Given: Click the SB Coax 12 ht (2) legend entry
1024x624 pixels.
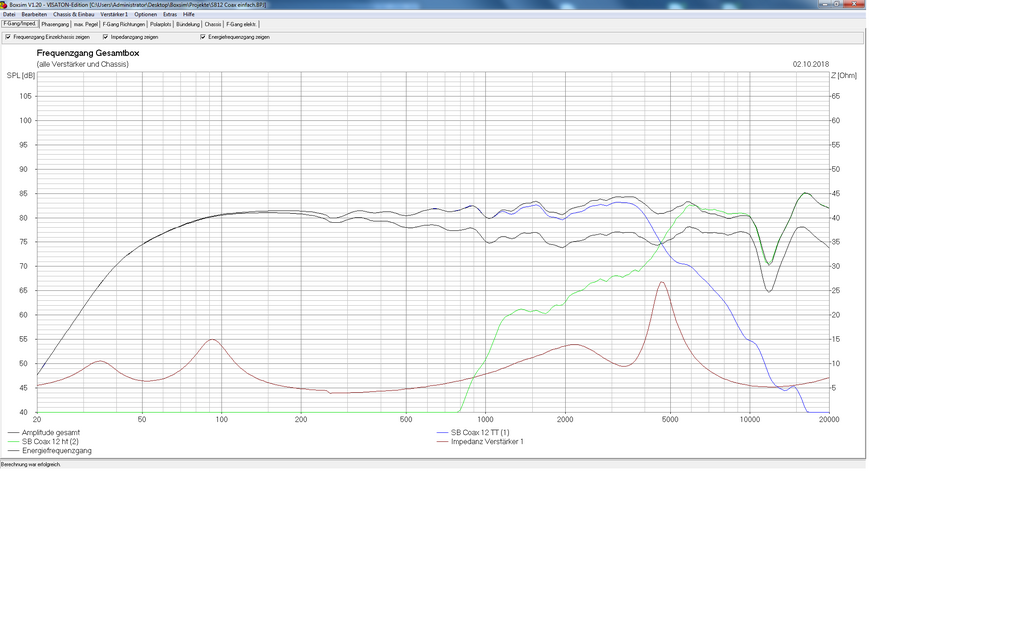Looking at the screenshot, I should 43,442.
